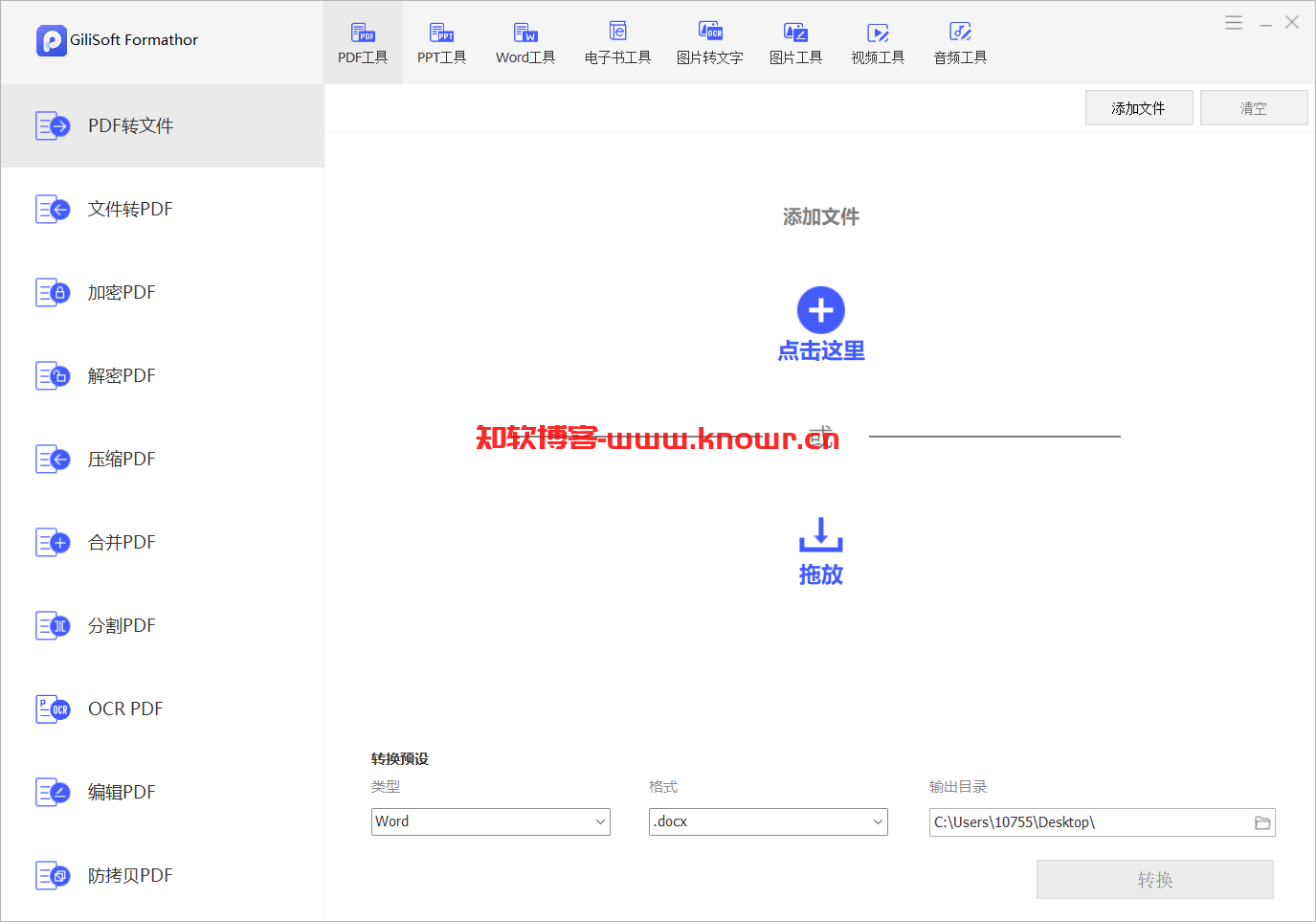
Task: Select 压缩PDF label in sidebar
Action: tap(122, 459)
